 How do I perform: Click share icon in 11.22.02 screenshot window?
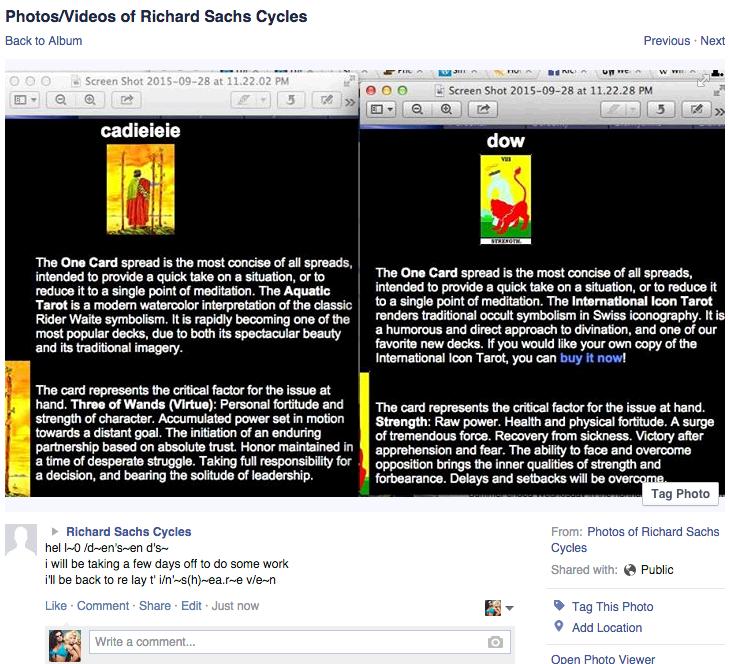(x=126, y=100)
